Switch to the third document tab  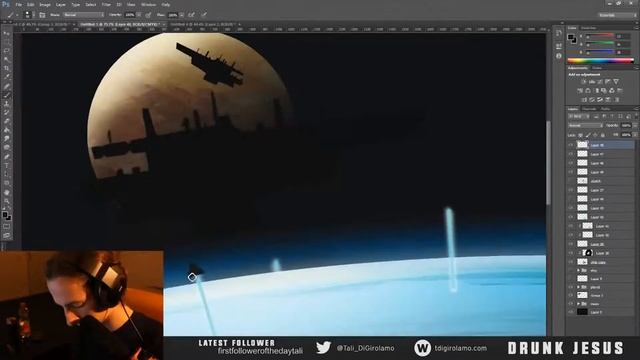(x=203, y=24)
